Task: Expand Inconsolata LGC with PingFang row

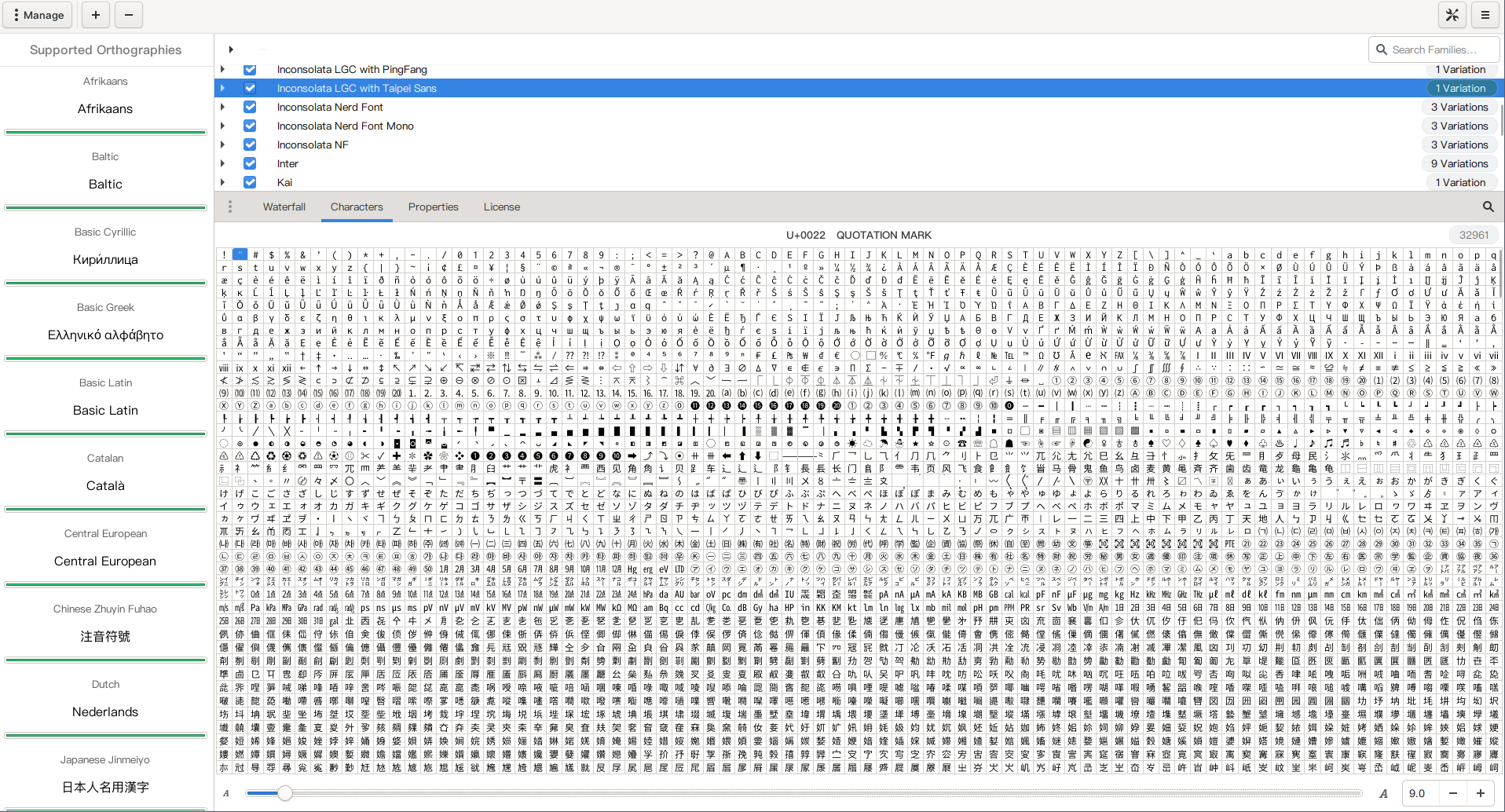Action: point(223,69)
